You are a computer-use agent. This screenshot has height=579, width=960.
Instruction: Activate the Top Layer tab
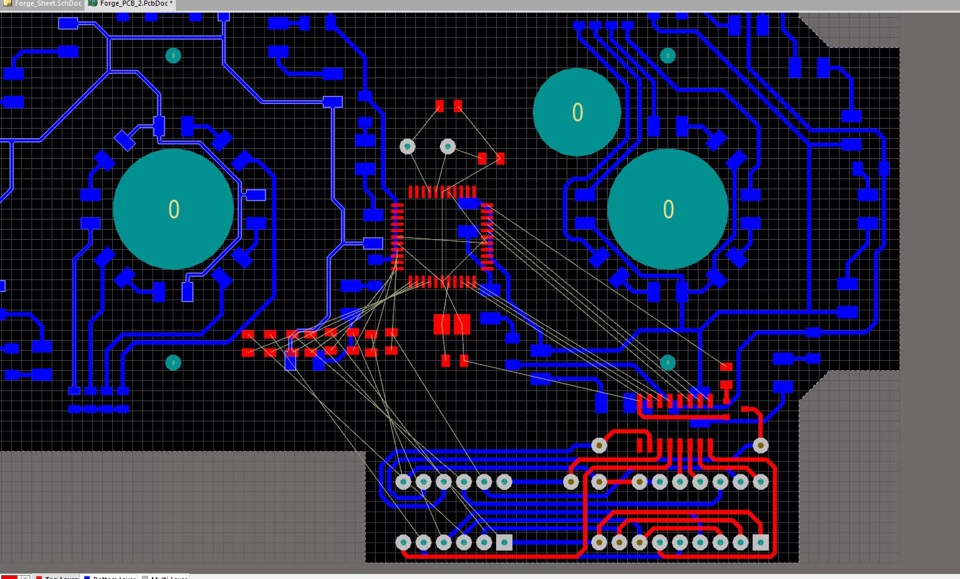56,577
